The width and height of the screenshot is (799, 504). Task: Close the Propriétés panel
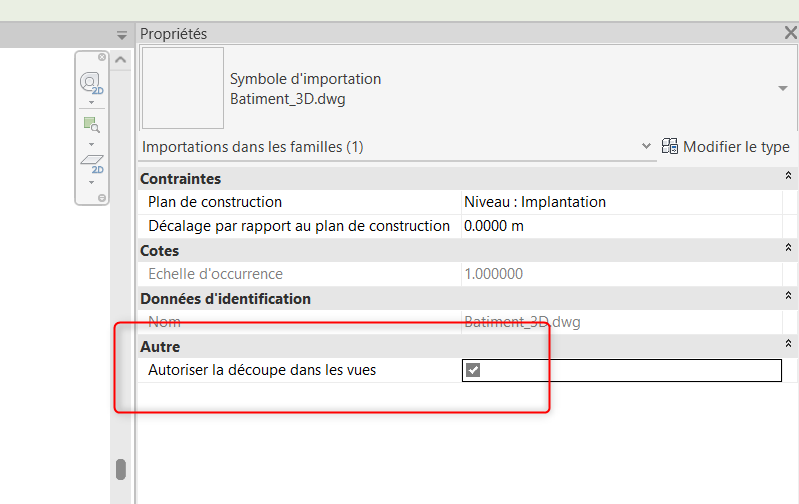790,33
